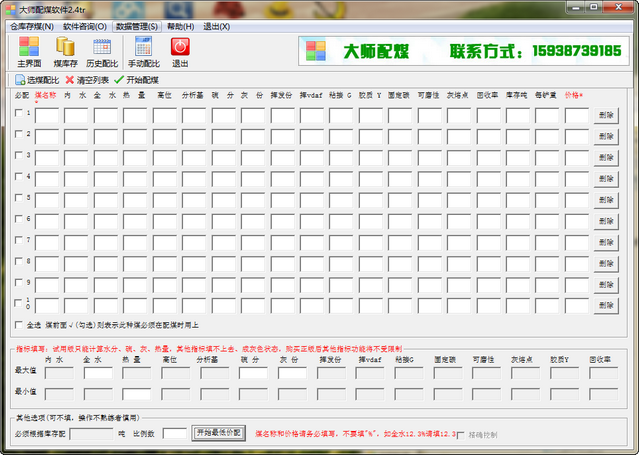This screenshot has width=639, height=455.
Task: Click the 删除 button for row 9
Action: coord(606,285)
